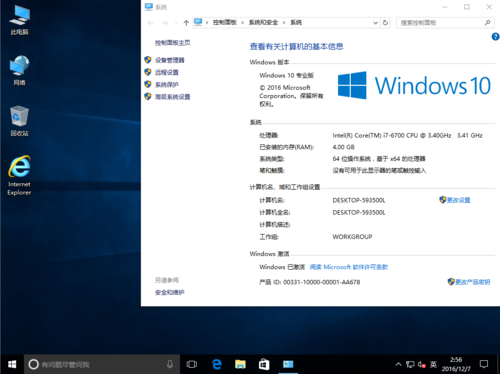Launch Microsoft Edge from the taskbar
Screen dimensions: 500x374
(217, 364)
